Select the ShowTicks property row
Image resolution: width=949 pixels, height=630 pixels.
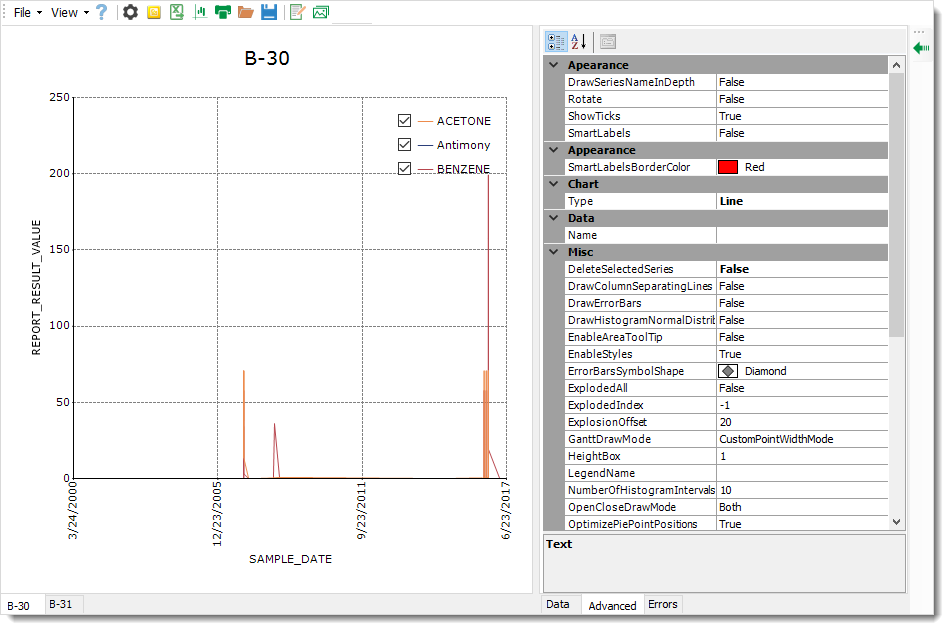(726, 116)
